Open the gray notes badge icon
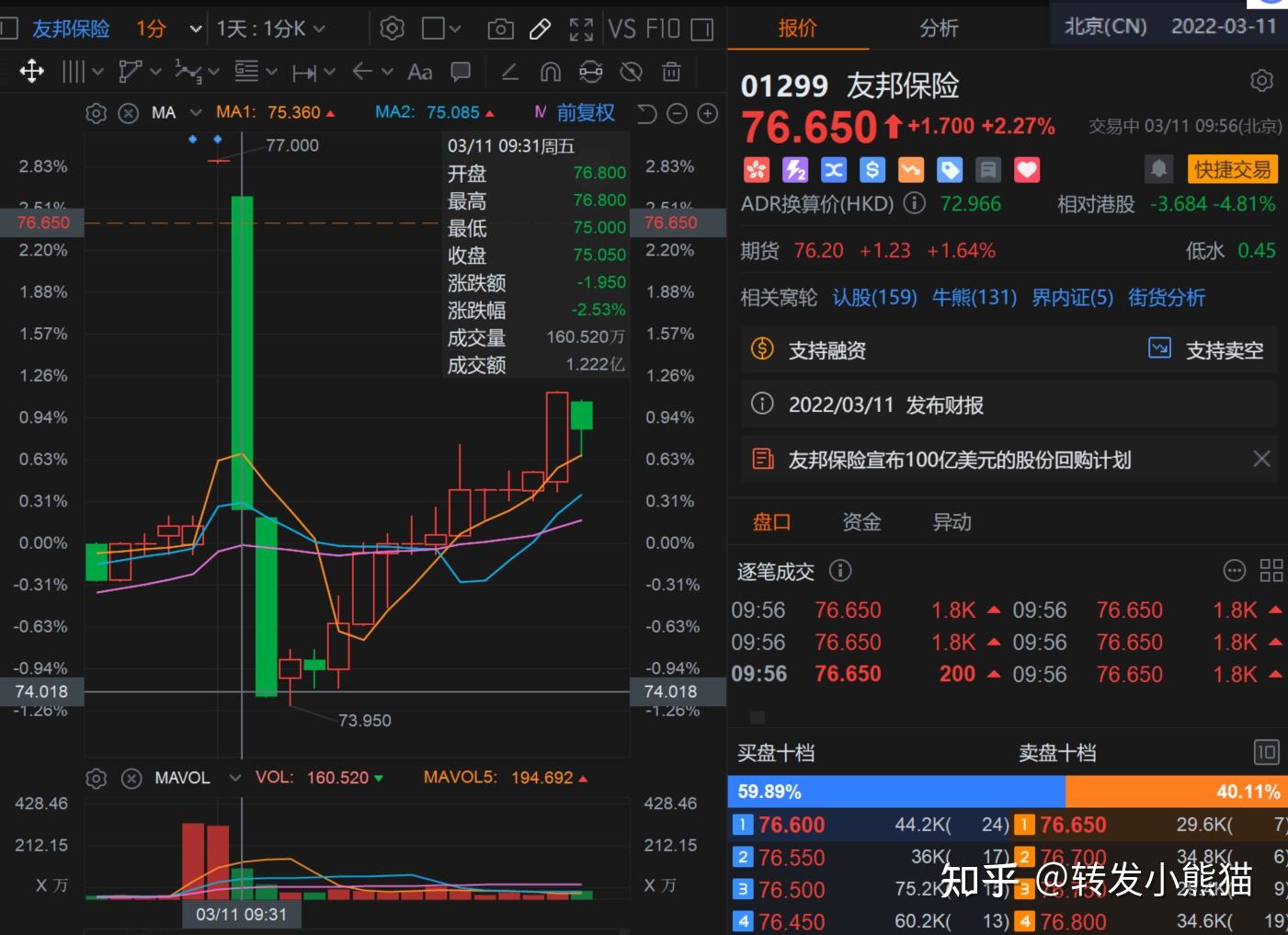The width and height of the screenshot is (1288, 935). 988,170
